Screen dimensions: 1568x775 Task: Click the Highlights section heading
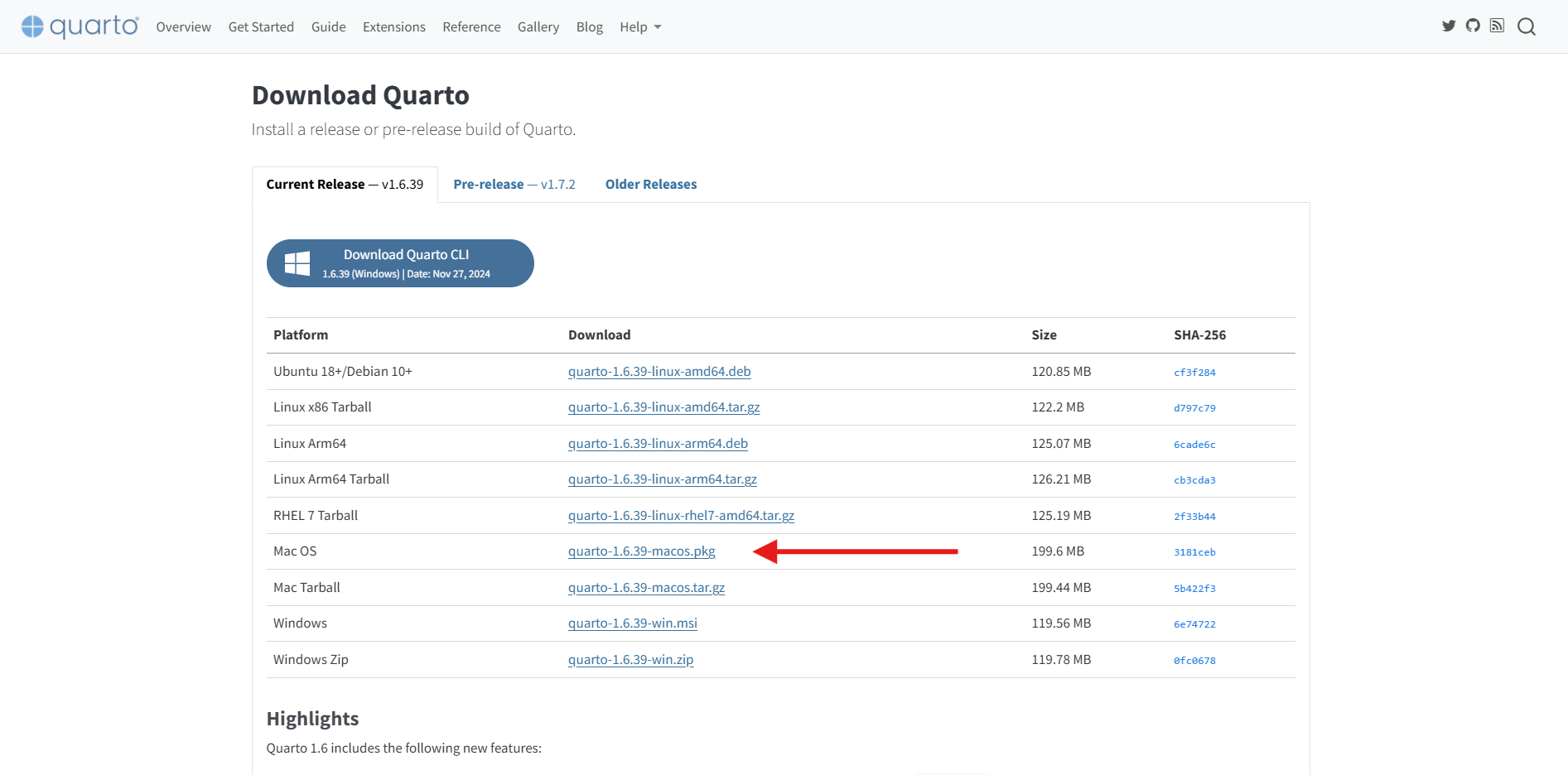tap(312, 719)
